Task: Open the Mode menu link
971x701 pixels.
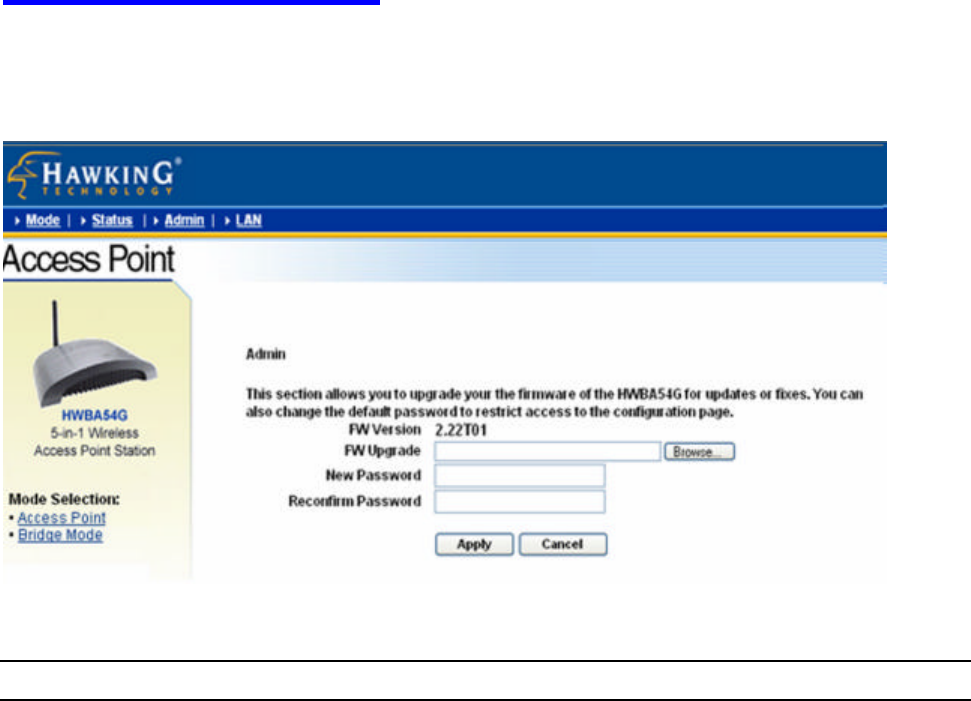Action: click(43, 220)
